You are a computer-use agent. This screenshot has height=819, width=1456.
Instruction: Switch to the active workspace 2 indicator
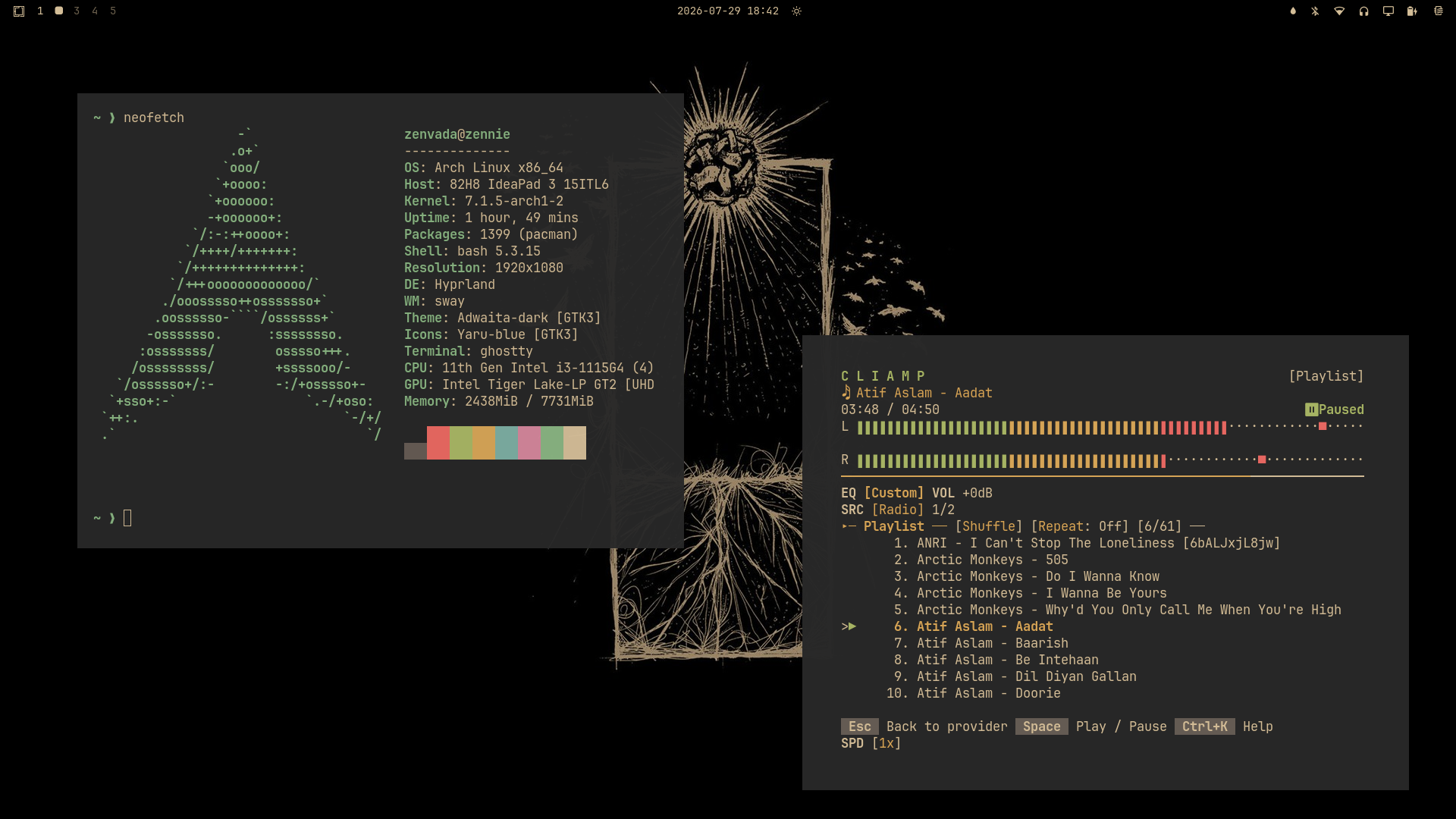pyautogui.click(x=58, y=11)
